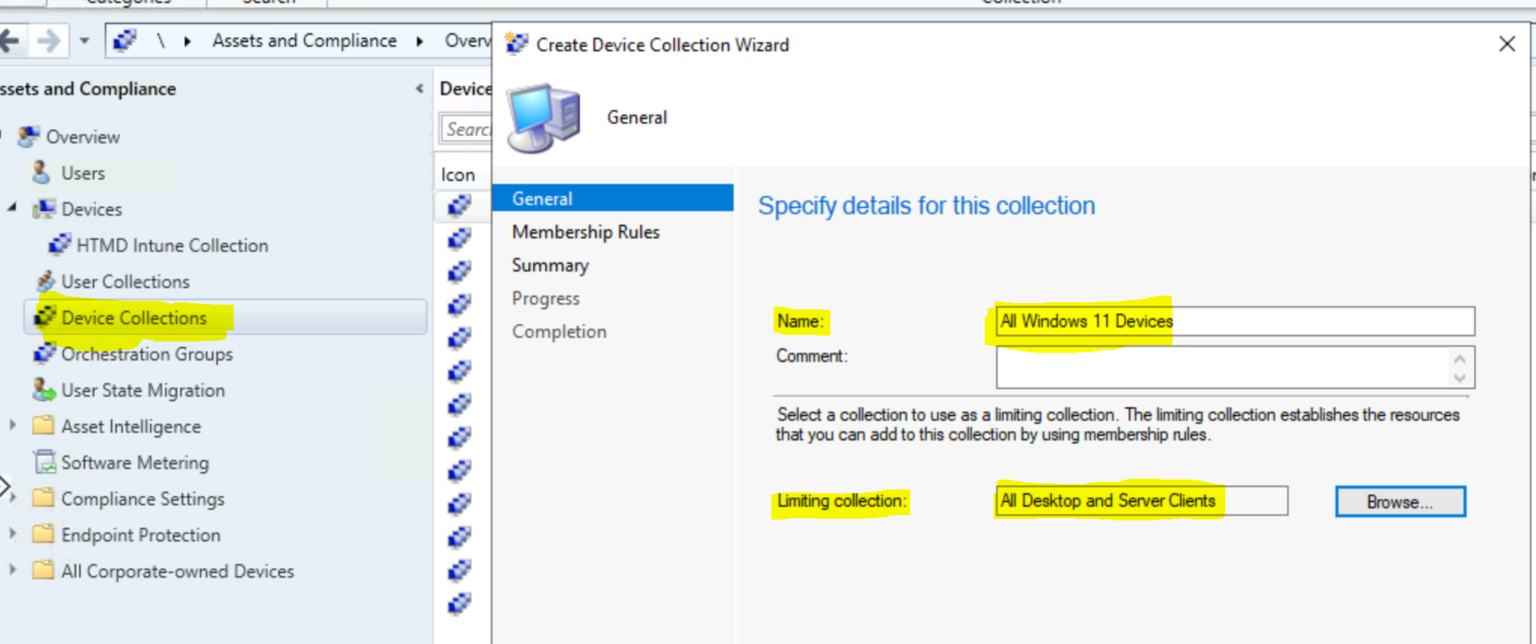The width and height of the screenshot is (1536, 644).
Task: Click Assets and Compliance breadcrumb text
Action: tap(304, 41)
